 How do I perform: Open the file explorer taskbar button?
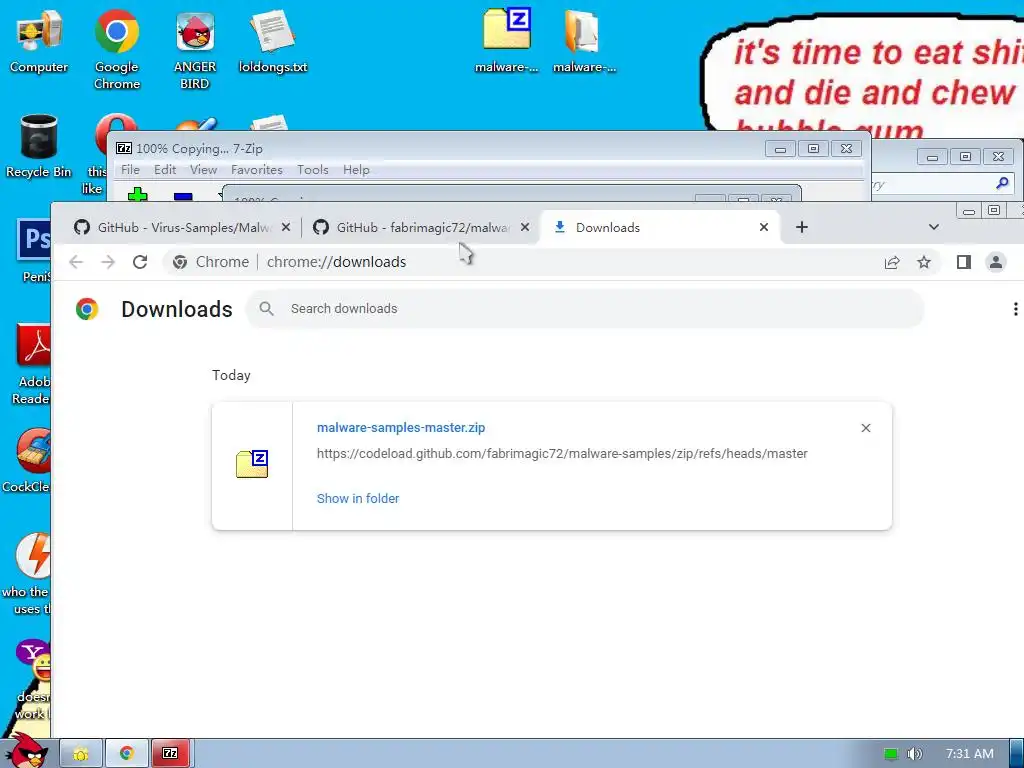81,754
